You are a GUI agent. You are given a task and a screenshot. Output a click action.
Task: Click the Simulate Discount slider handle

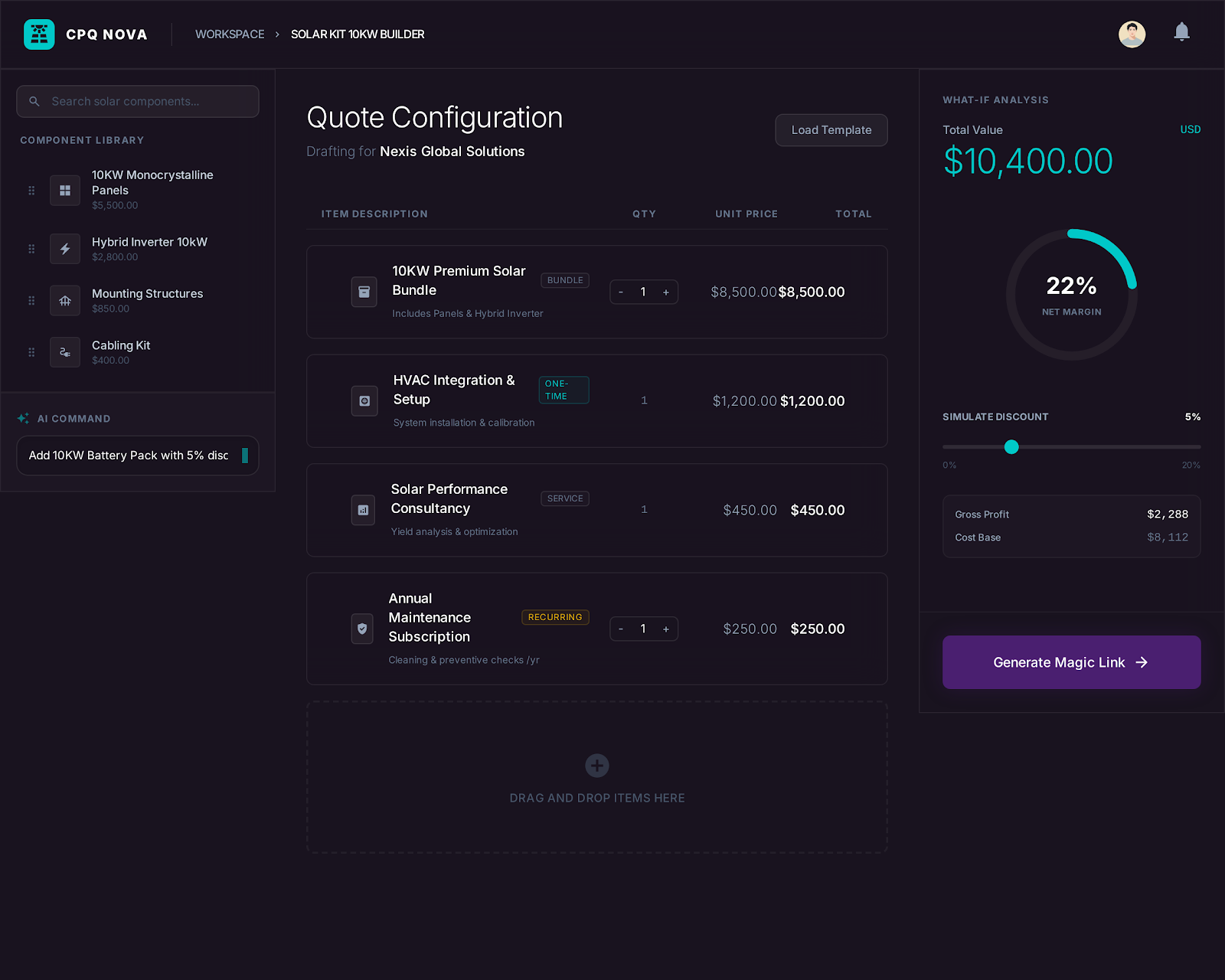coord(1011,447)
